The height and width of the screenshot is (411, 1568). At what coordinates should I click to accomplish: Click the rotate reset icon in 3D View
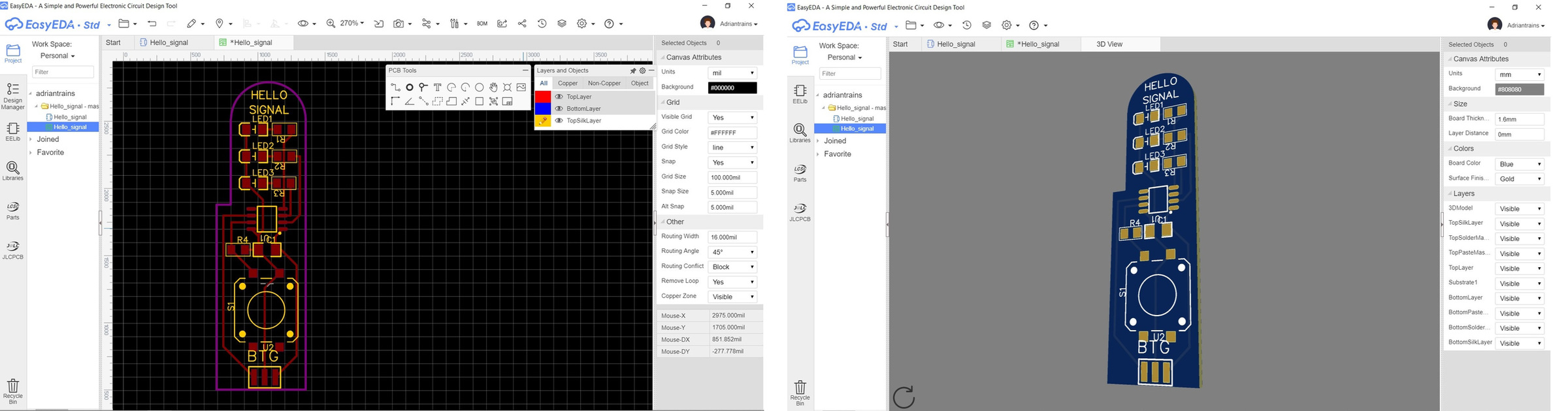[904, 397]
